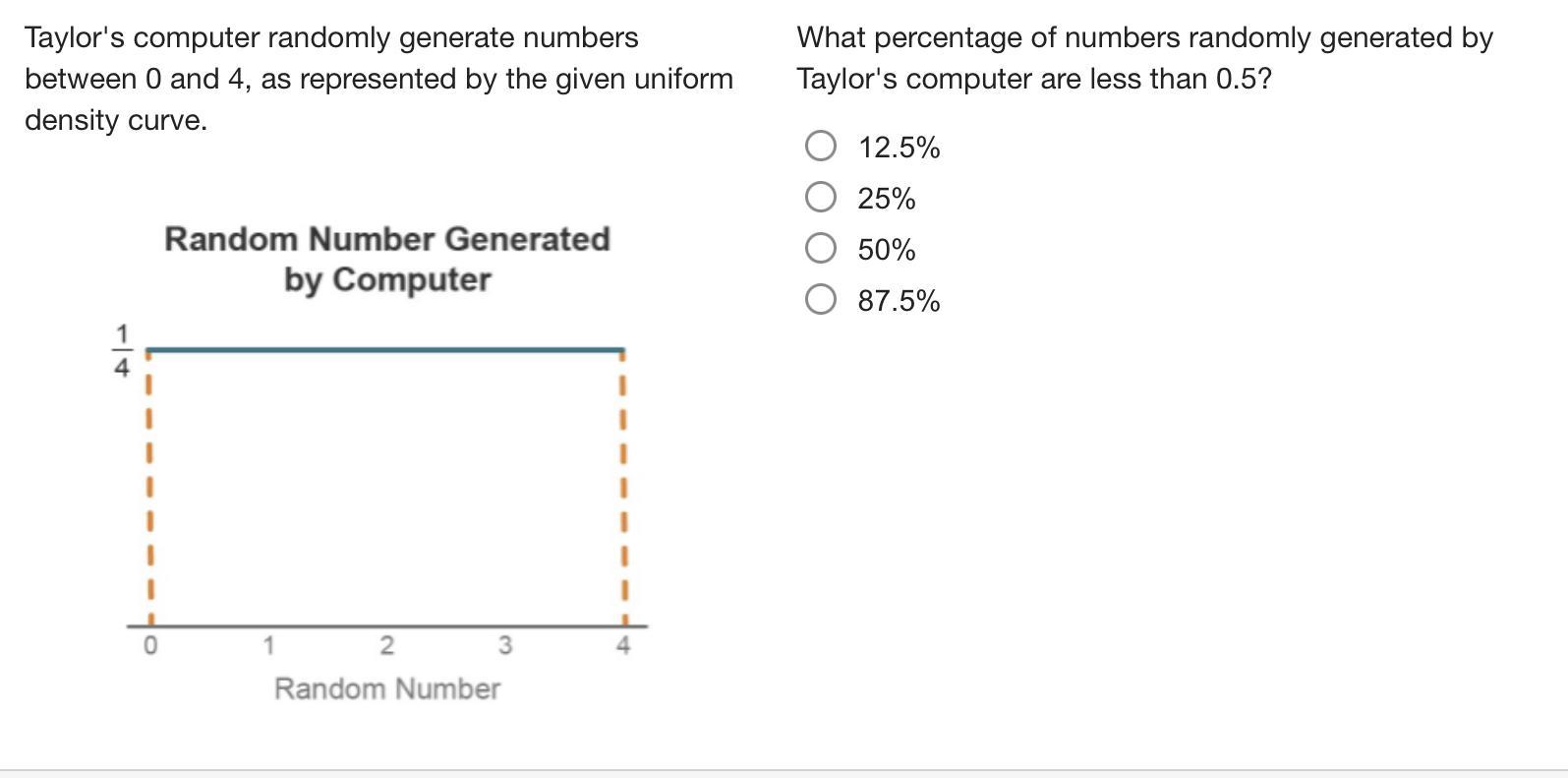Click the blue horizontal density line
This screenshot has width=1568, height=778.
tap(385, 349)
